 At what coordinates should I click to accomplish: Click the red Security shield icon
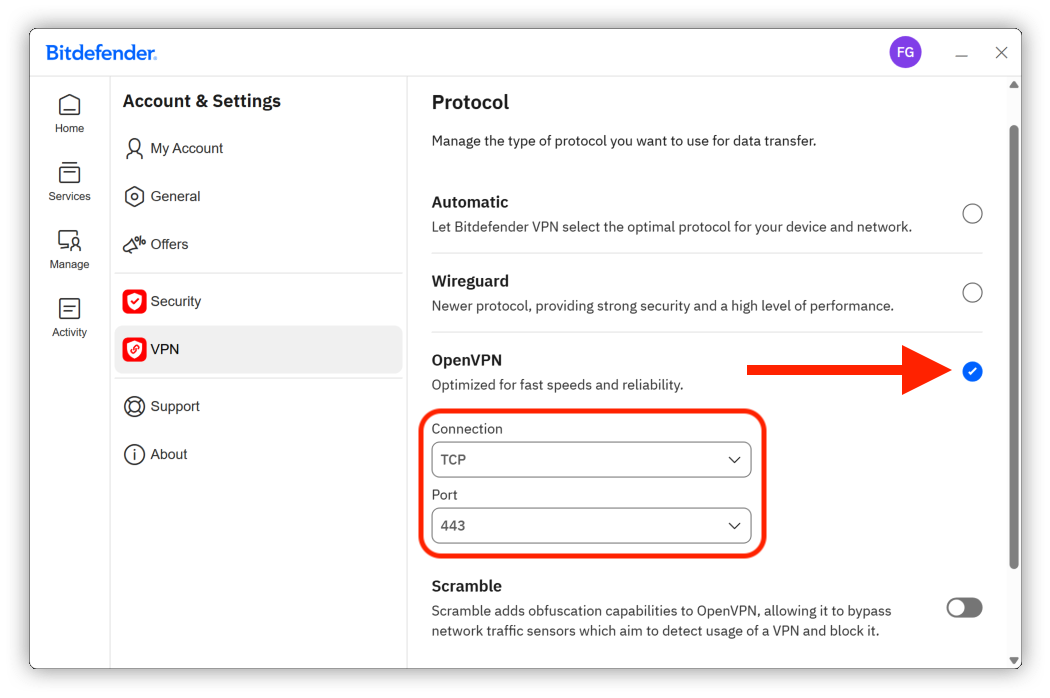point(134,301)
